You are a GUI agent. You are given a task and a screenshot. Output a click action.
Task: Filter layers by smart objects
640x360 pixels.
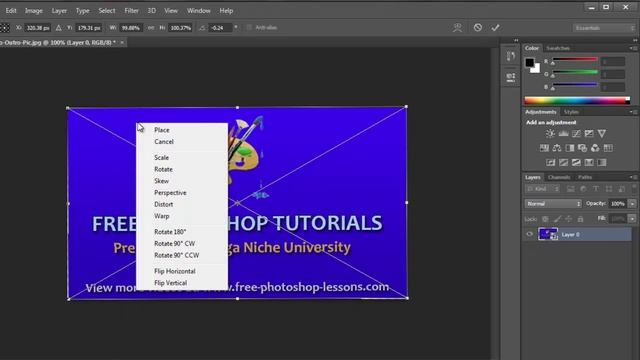[621, 189]
